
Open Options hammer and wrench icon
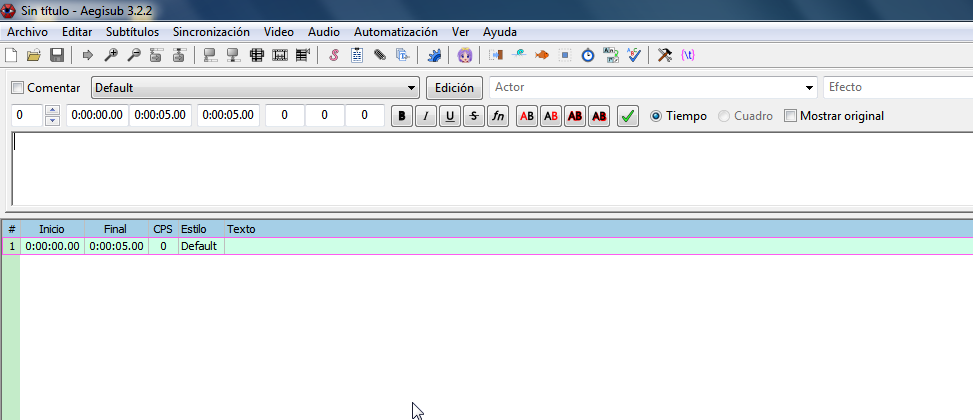(x=665, y=55)
